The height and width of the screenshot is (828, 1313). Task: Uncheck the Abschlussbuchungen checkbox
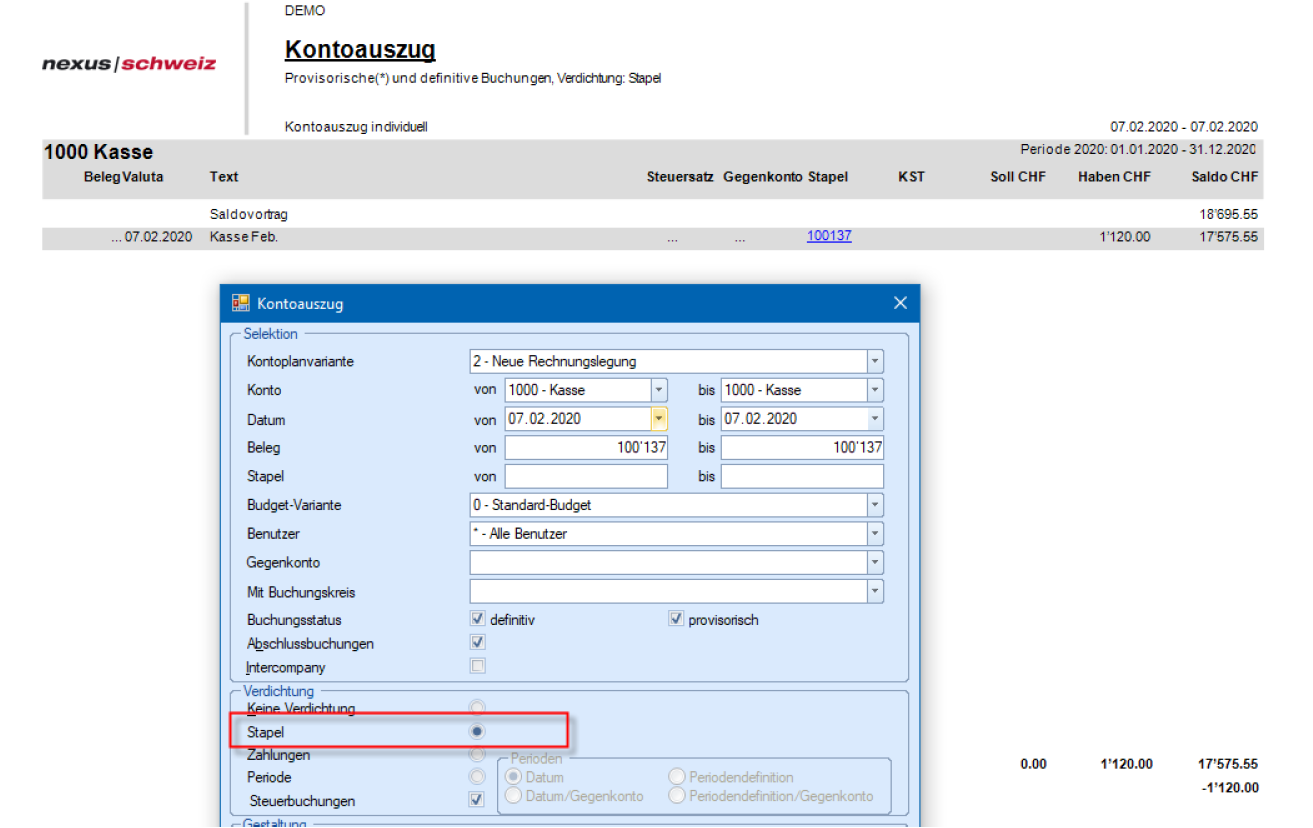(x=478, y=643)
